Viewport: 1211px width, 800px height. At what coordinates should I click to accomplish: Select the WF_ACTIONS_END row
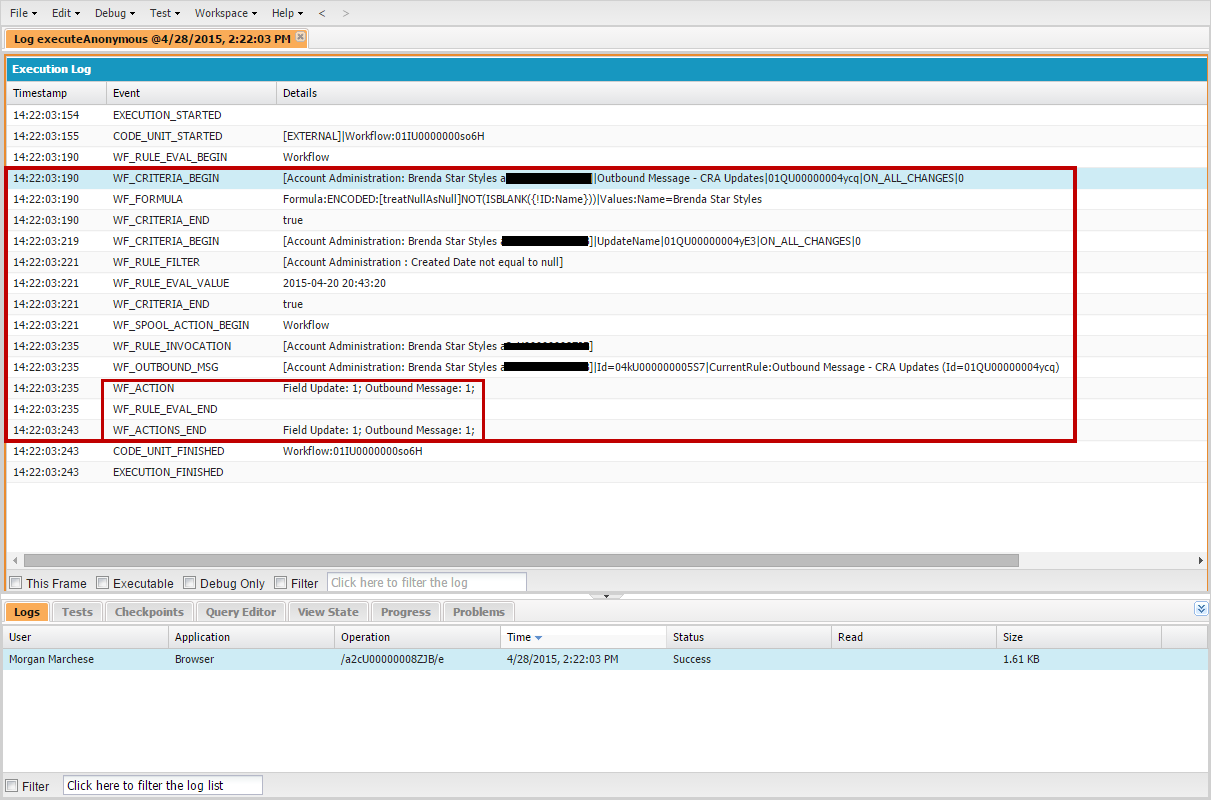[606, 430]
